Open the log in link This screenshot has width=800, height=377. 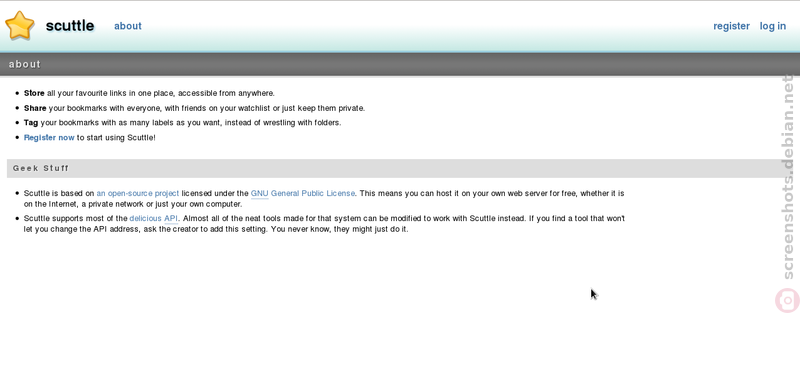[x=772, y=26]
